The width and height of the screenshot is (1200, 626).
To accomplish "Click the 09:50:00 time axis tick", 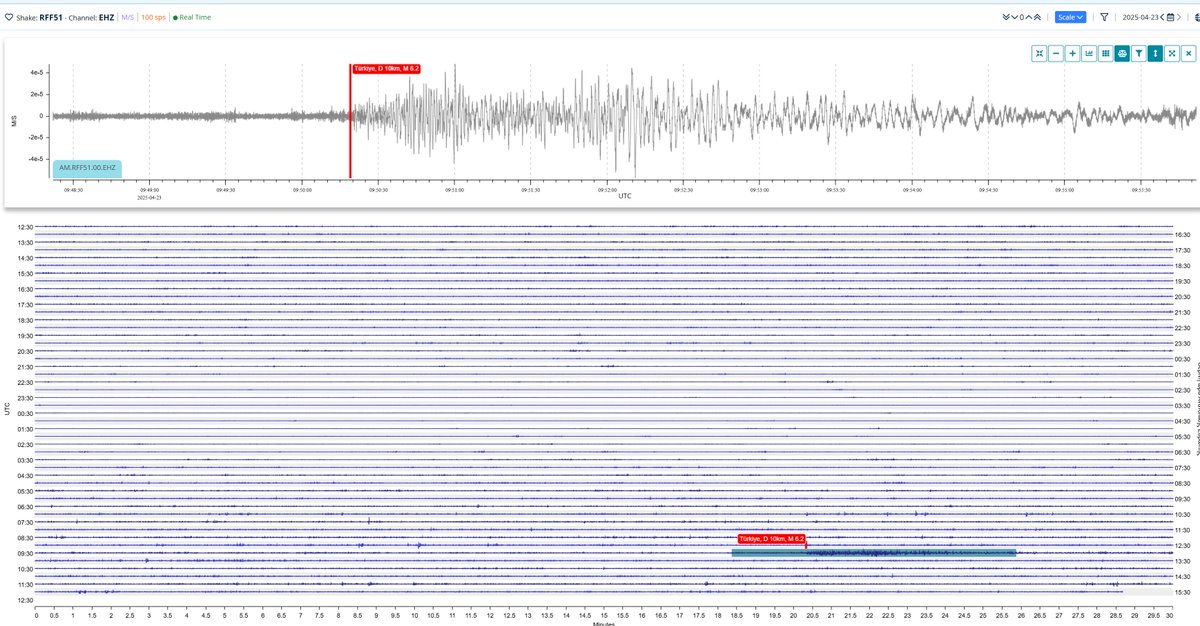I will coord(302,188).
